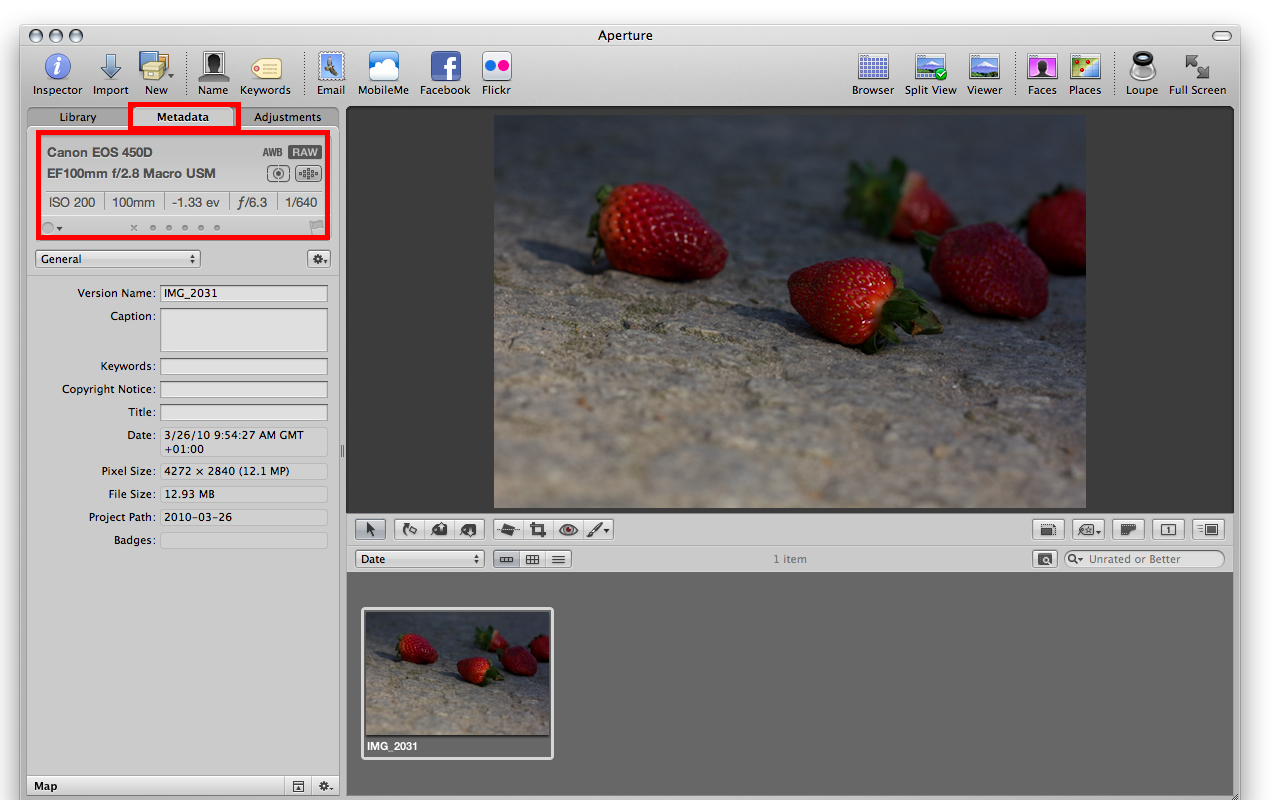Select the Crop tool
The width and height of the screenshot is (1280, 800).
(x=538, y=530)
